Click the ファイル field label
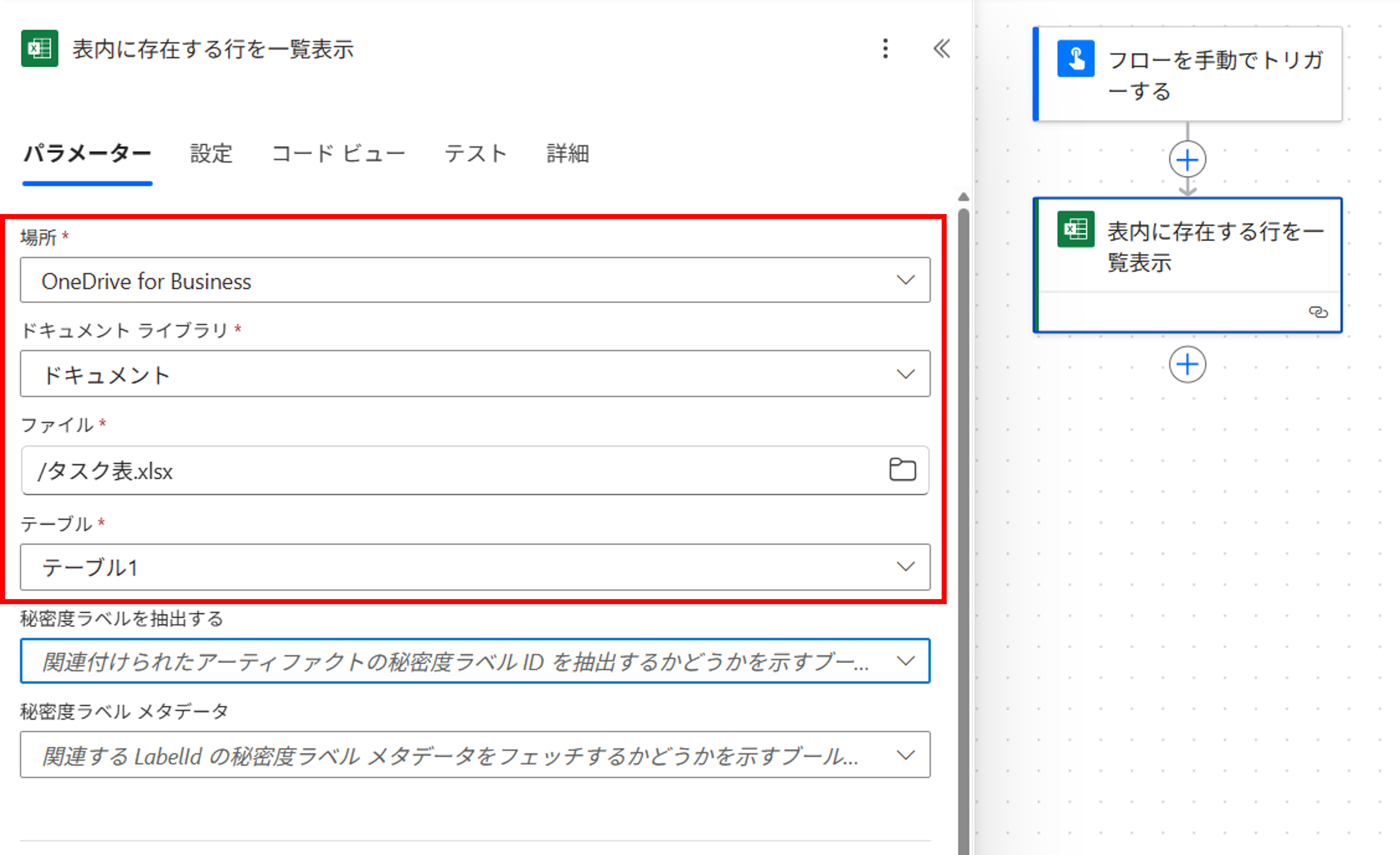The width and height of the screenshot is (1400, 855). [x=57, y=425]
